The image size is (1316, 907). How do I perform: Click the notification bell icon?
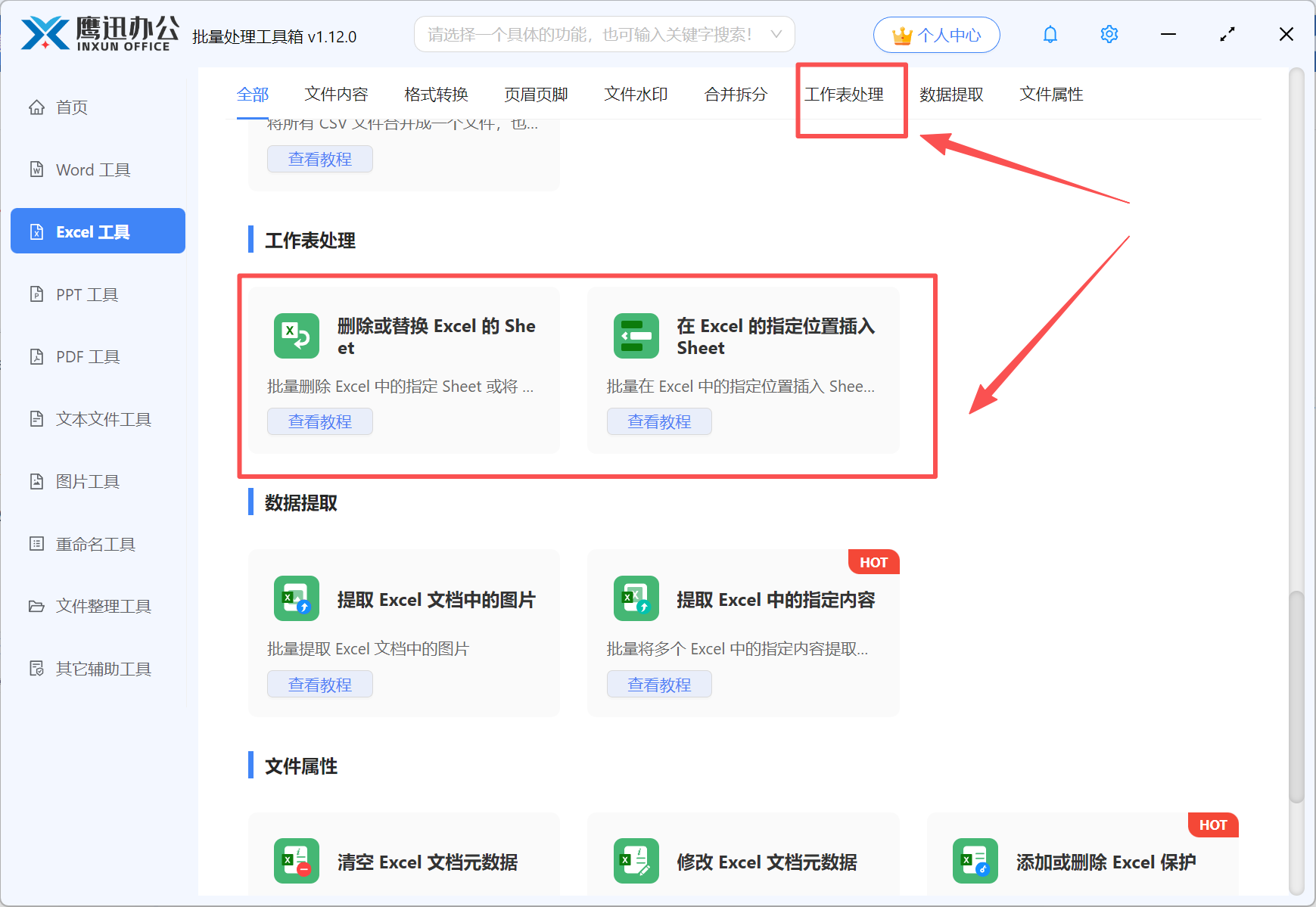point(1050,35)
